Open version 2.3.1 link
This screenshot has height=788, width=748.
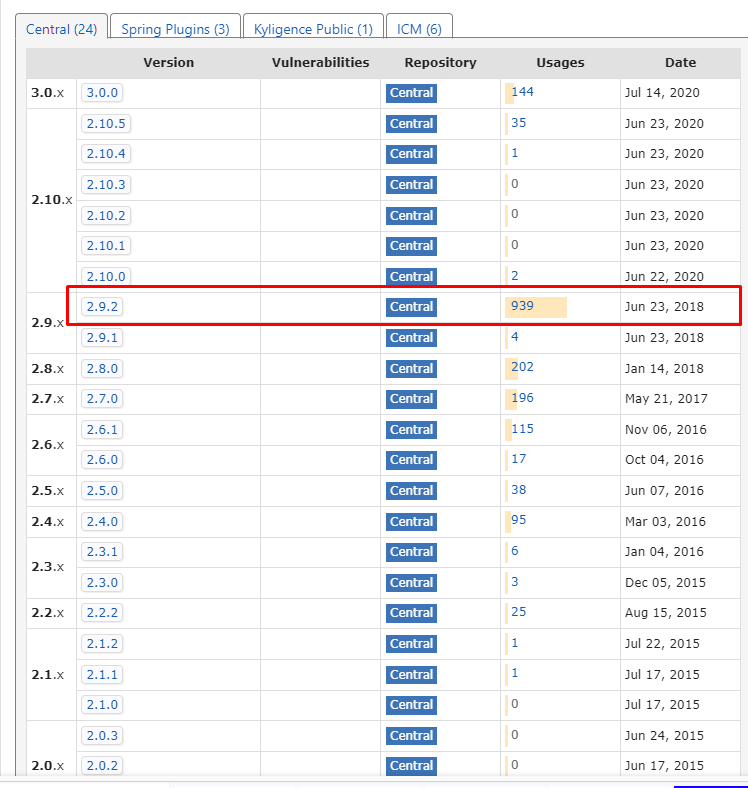pyautogui.click(x=102, y=552)
